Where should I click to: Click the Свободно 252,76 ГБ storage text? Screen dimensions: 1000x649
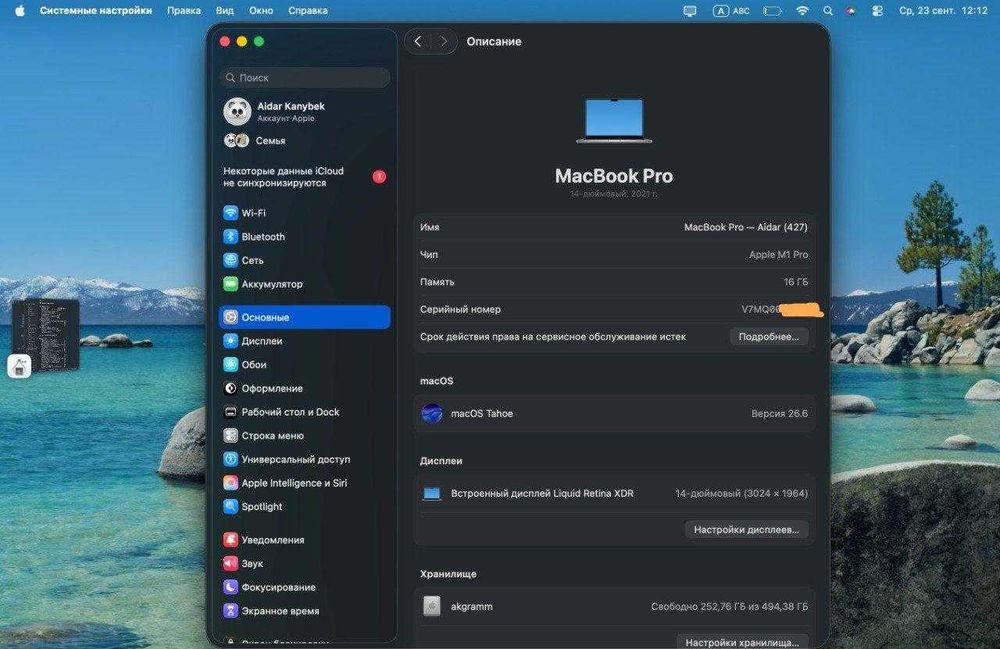coord(729,606)
